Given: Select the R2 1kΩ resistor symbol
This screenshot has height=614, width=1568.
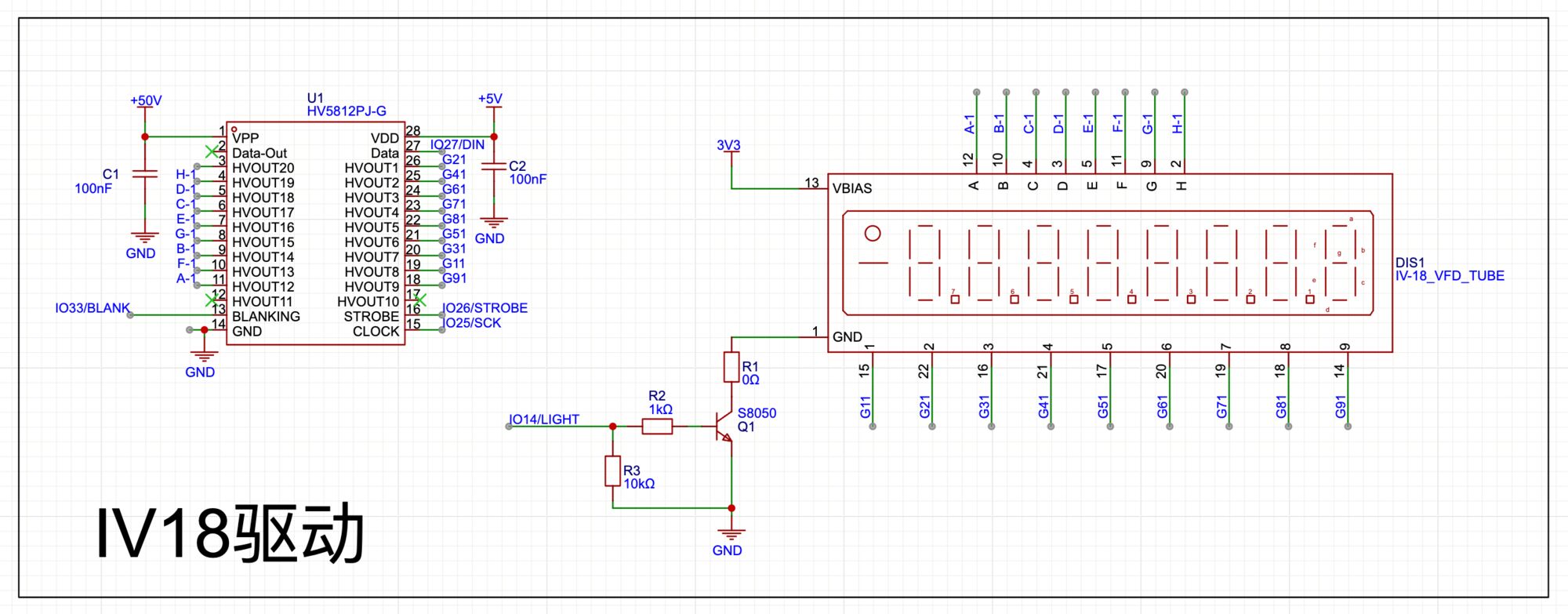Looking at the screenshot, I should pyautogui.click(x=657, y=427).
